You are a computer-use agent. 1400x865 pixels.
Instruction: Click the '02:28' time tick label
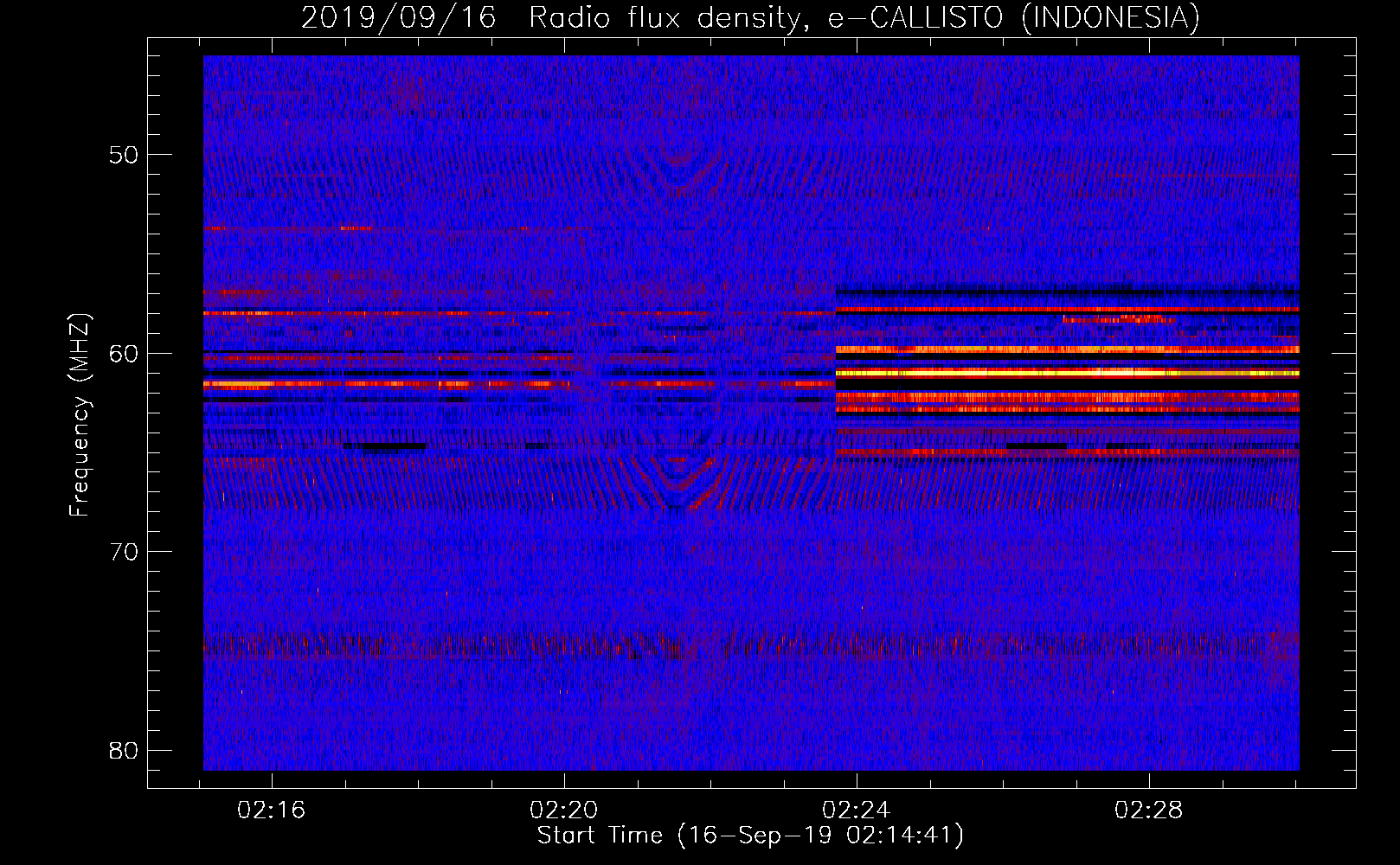[x=1149, y=811]
